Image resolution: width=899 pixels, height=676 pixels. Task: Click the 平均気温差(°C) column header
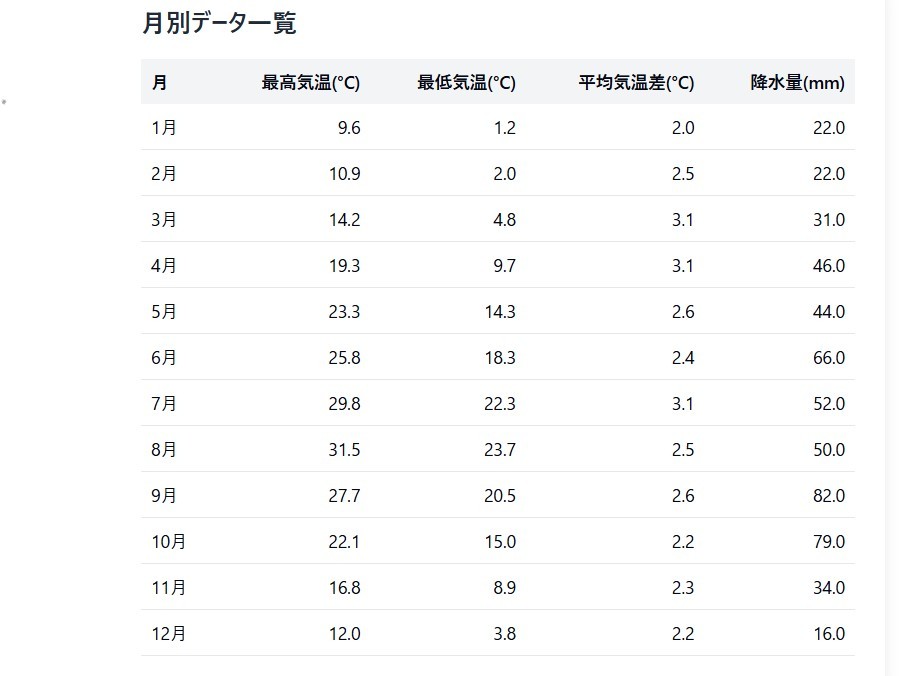(x=636, y=83)
